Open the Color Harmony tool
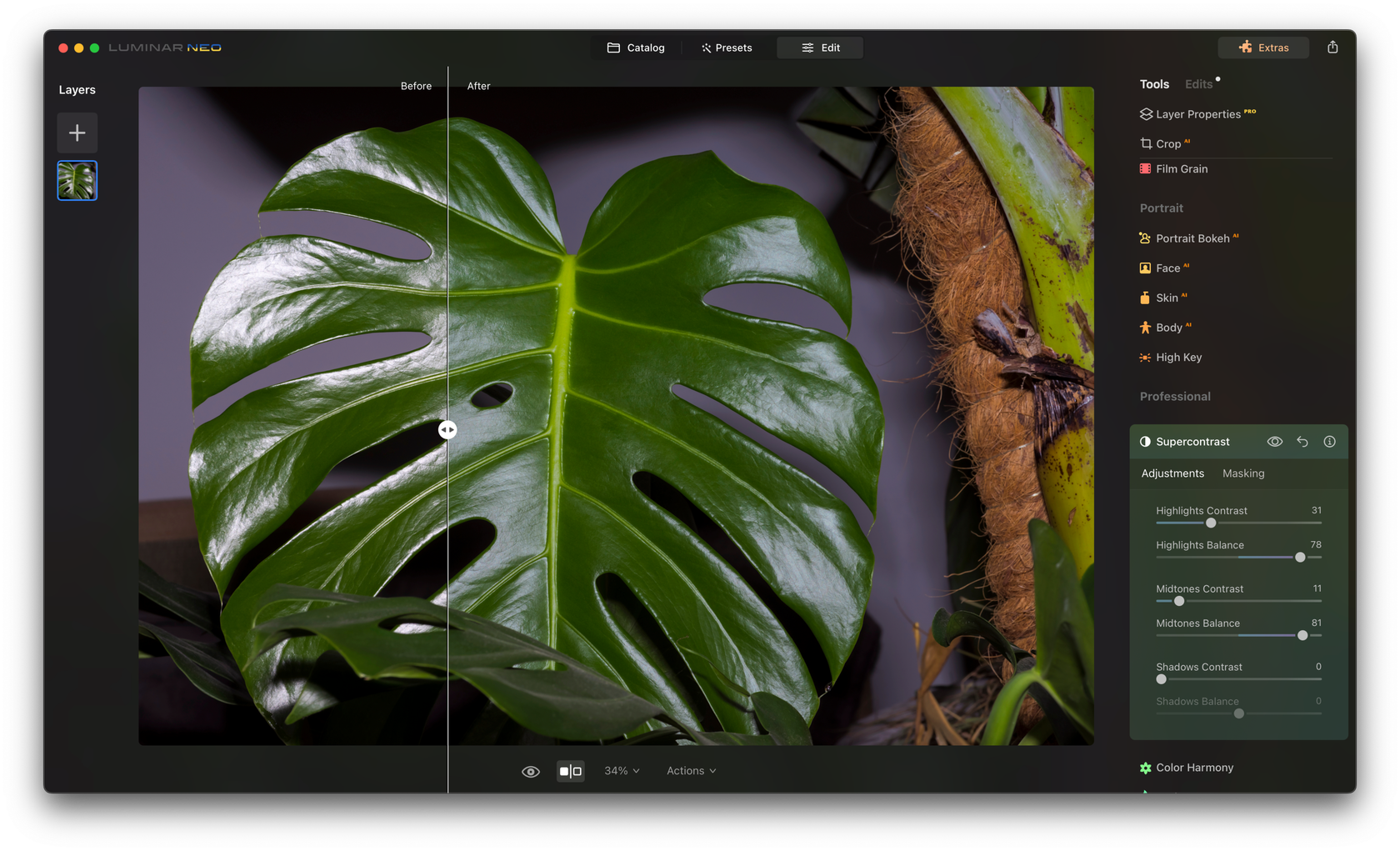1400x851 pixels. tap(1193, 767)
